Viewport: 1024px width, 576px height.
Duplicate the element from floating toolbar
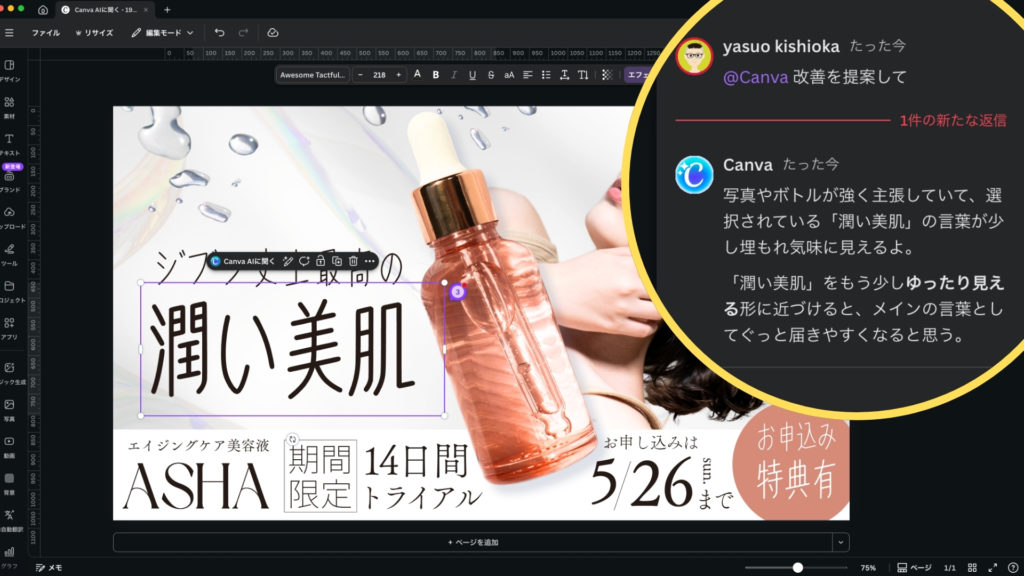tap(337, 261)
